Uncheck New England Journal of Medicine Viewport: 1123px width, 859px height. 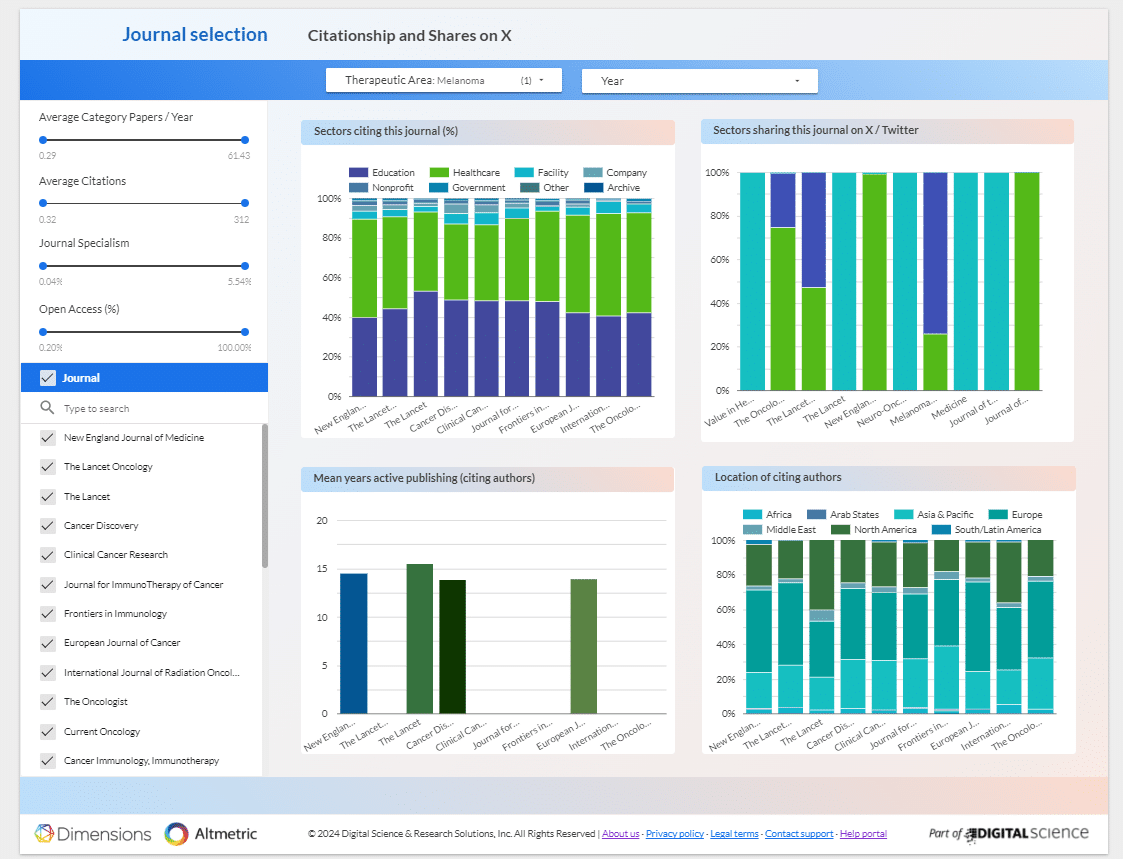click(47, 438)
